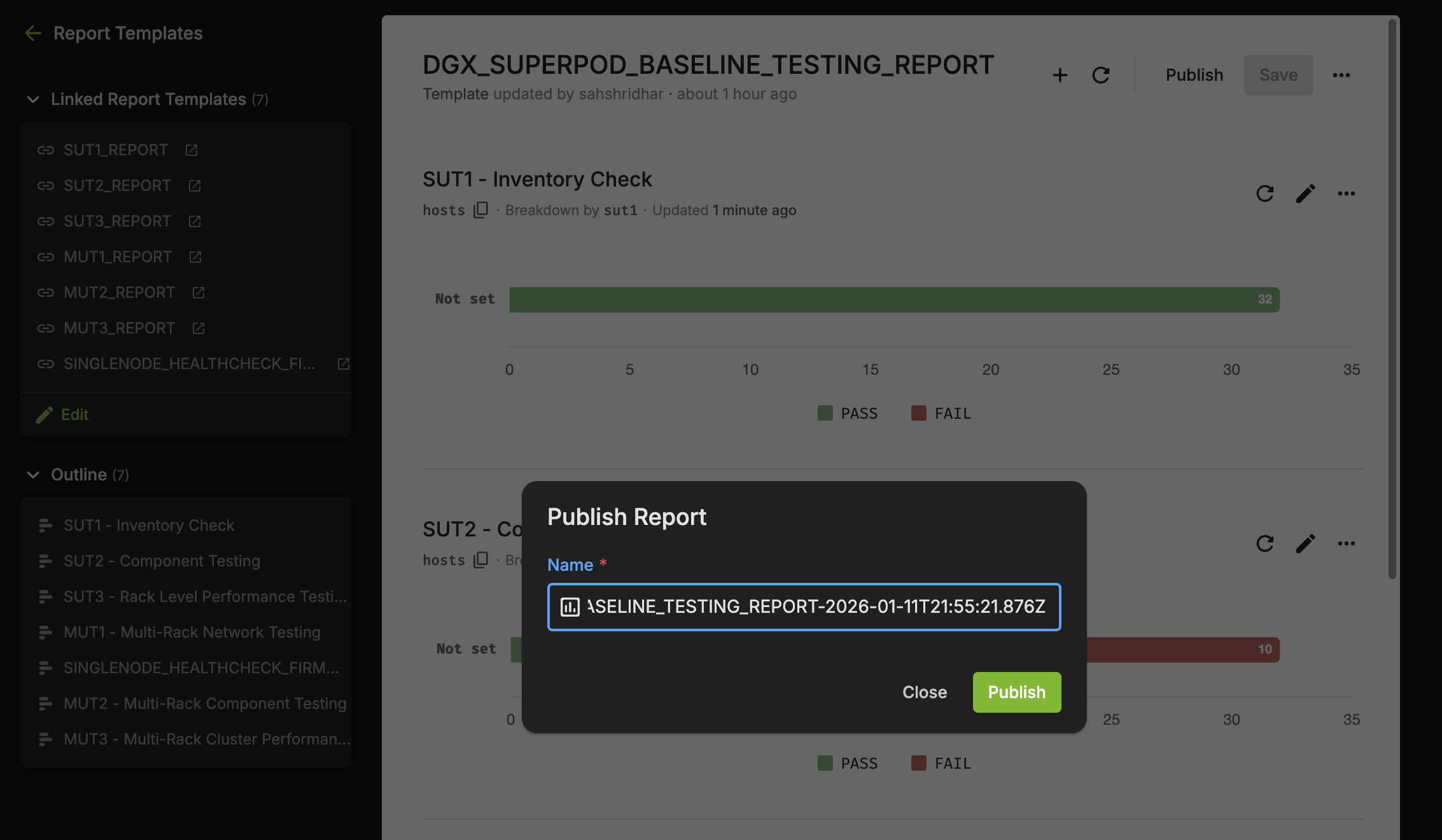Refresh the whole report template

pyautogui.click(x=1101, y=75)
